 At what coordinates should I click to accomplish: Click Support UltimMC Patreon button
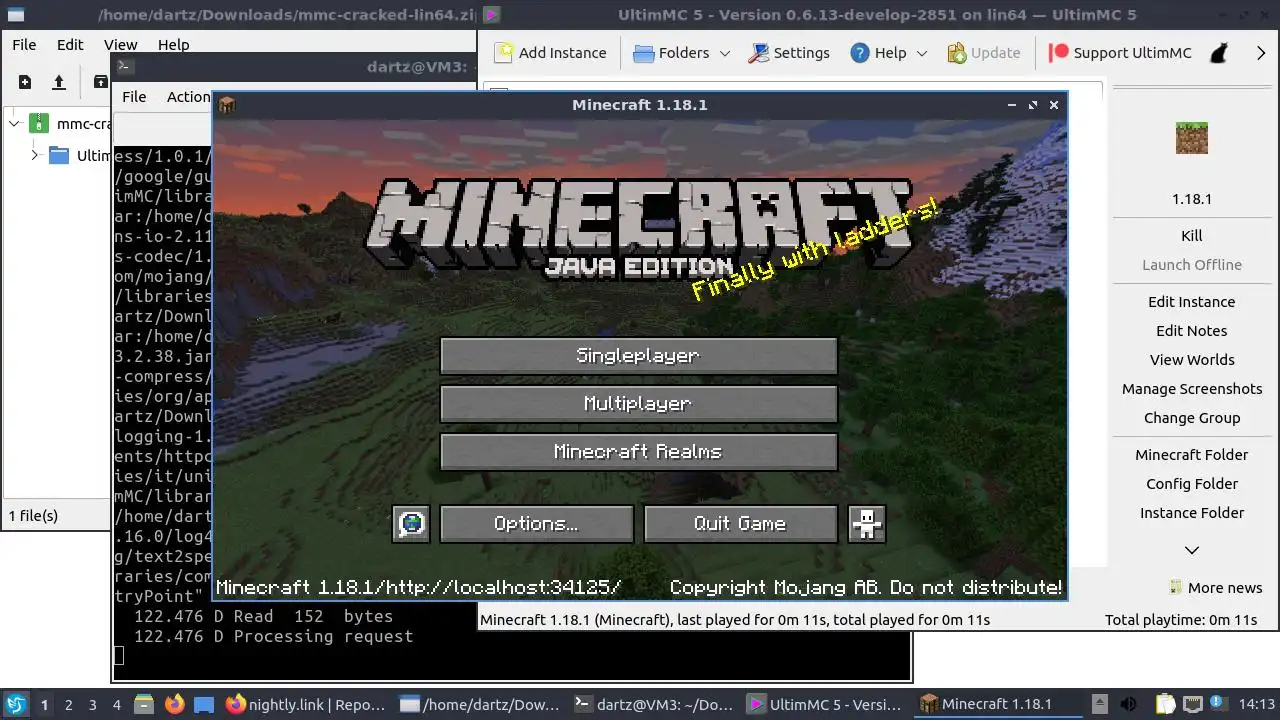point(1120,53)
